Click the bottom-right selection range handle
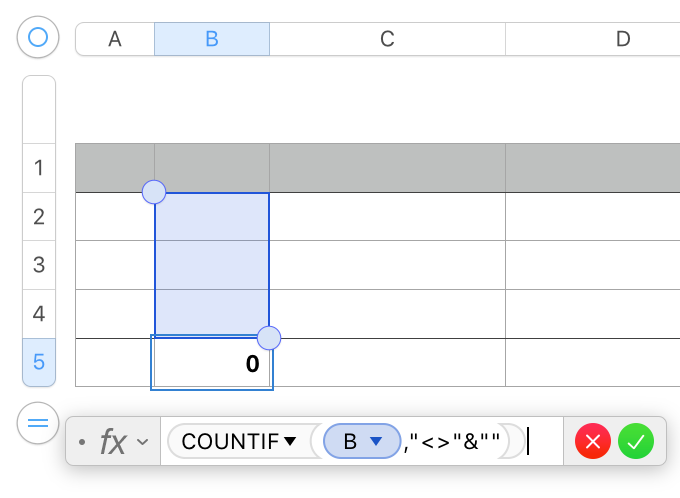This screenshot has width=680, height=498. click(x=269, y=337)
